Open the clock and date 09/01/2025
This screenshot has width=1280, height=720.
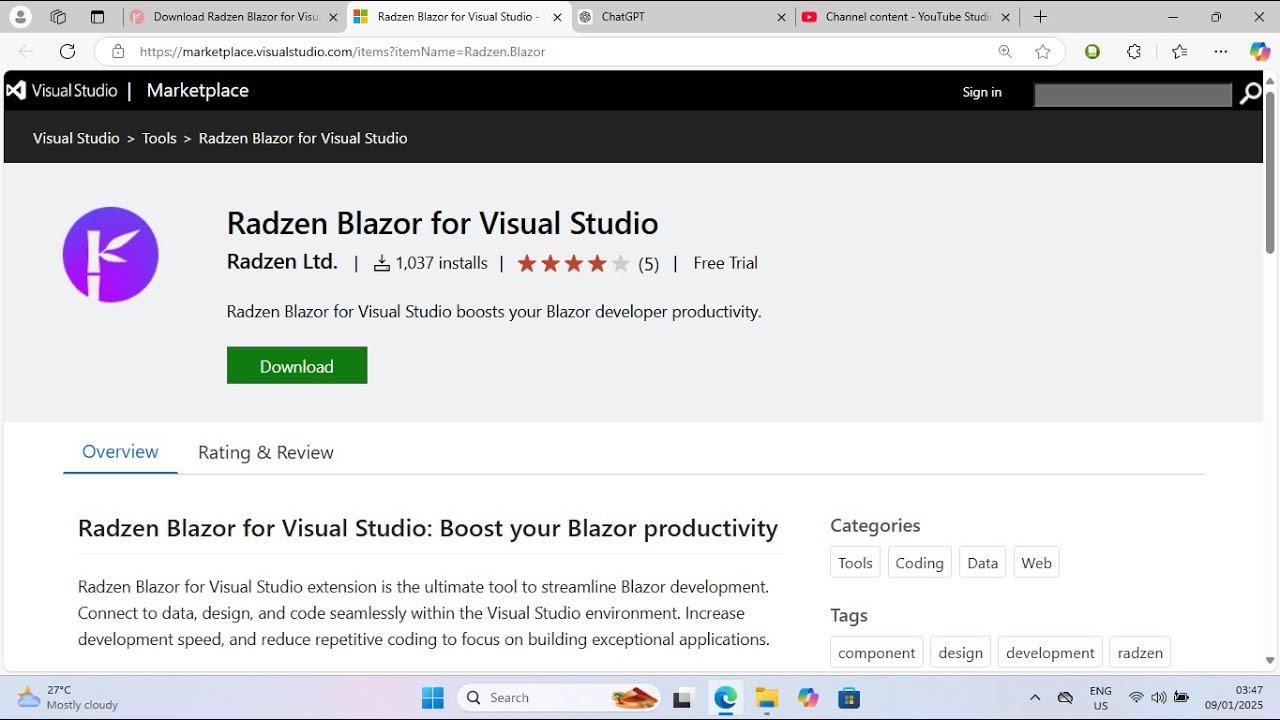[1234, 698]
